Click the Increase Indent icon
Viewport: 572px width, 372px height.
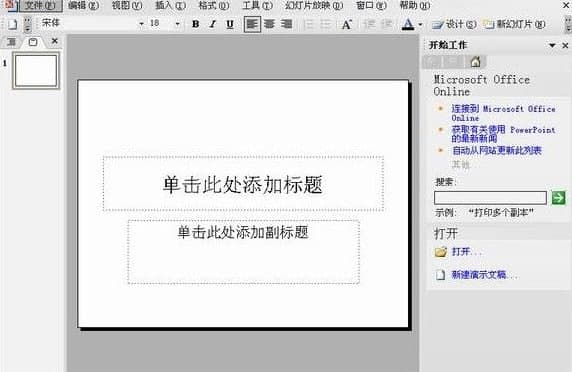click(x=386, y=24)
